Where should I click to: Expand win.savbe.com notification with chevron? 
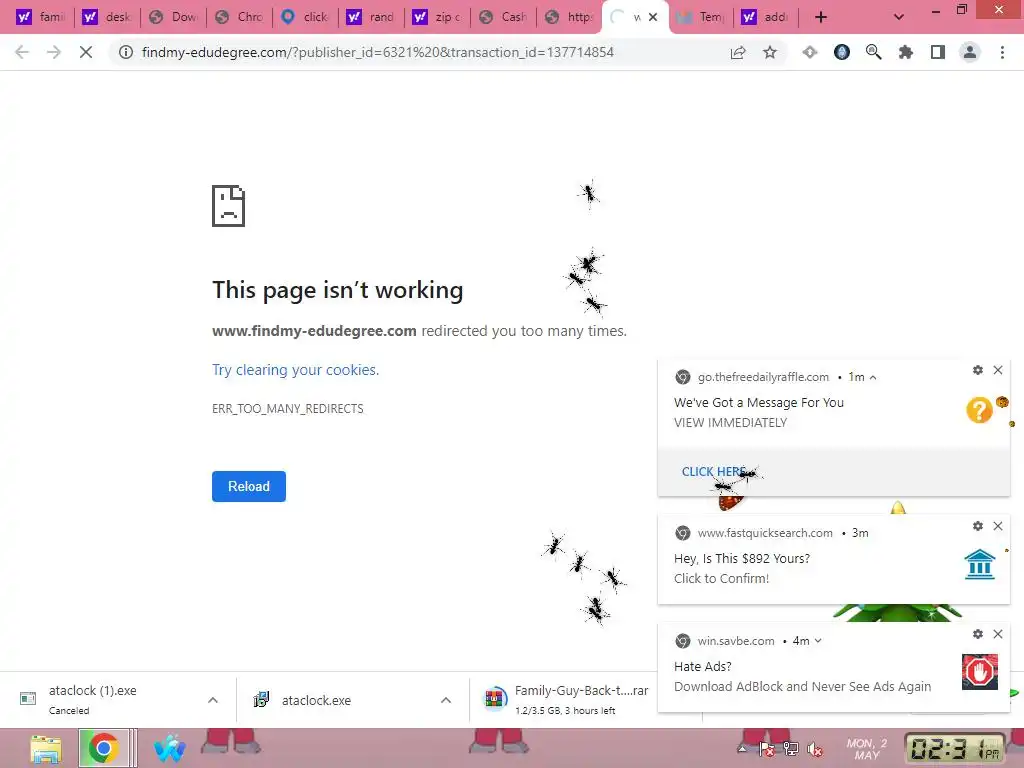click(x=818, y=641)
